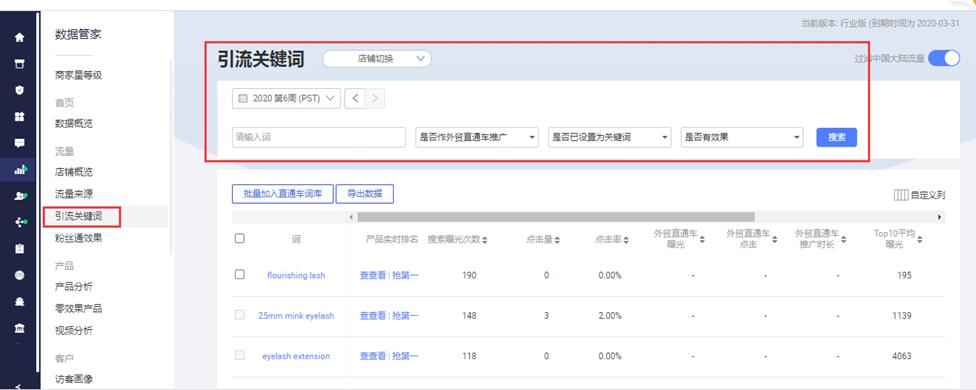Toggle 过滤中国大陆流量 switch

tap(944, 58)
